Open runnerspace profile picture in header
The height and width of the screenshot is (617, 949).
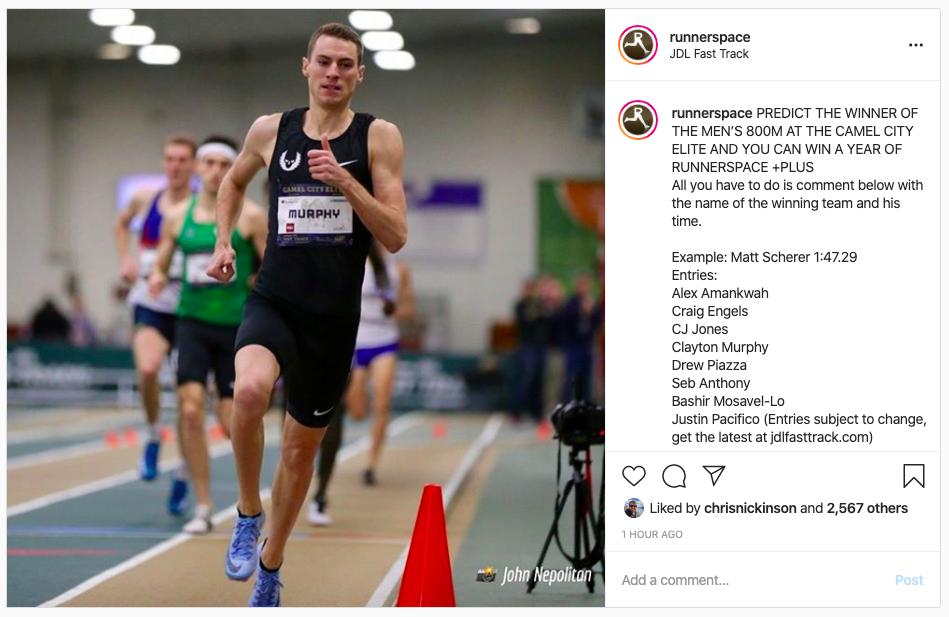tap(638, 45)
